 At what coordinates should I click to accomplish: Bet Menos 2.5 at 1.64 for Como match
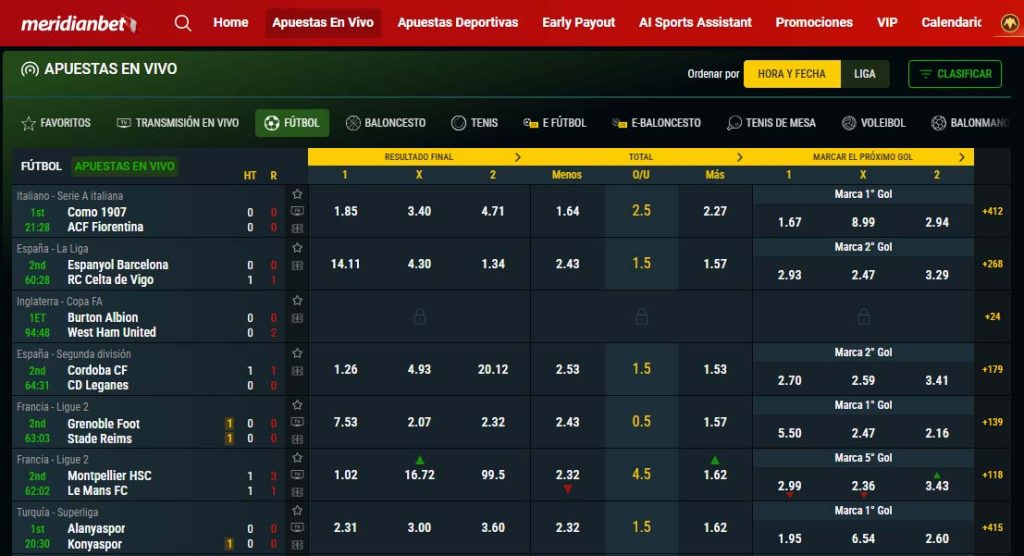[x=568, y=211]
